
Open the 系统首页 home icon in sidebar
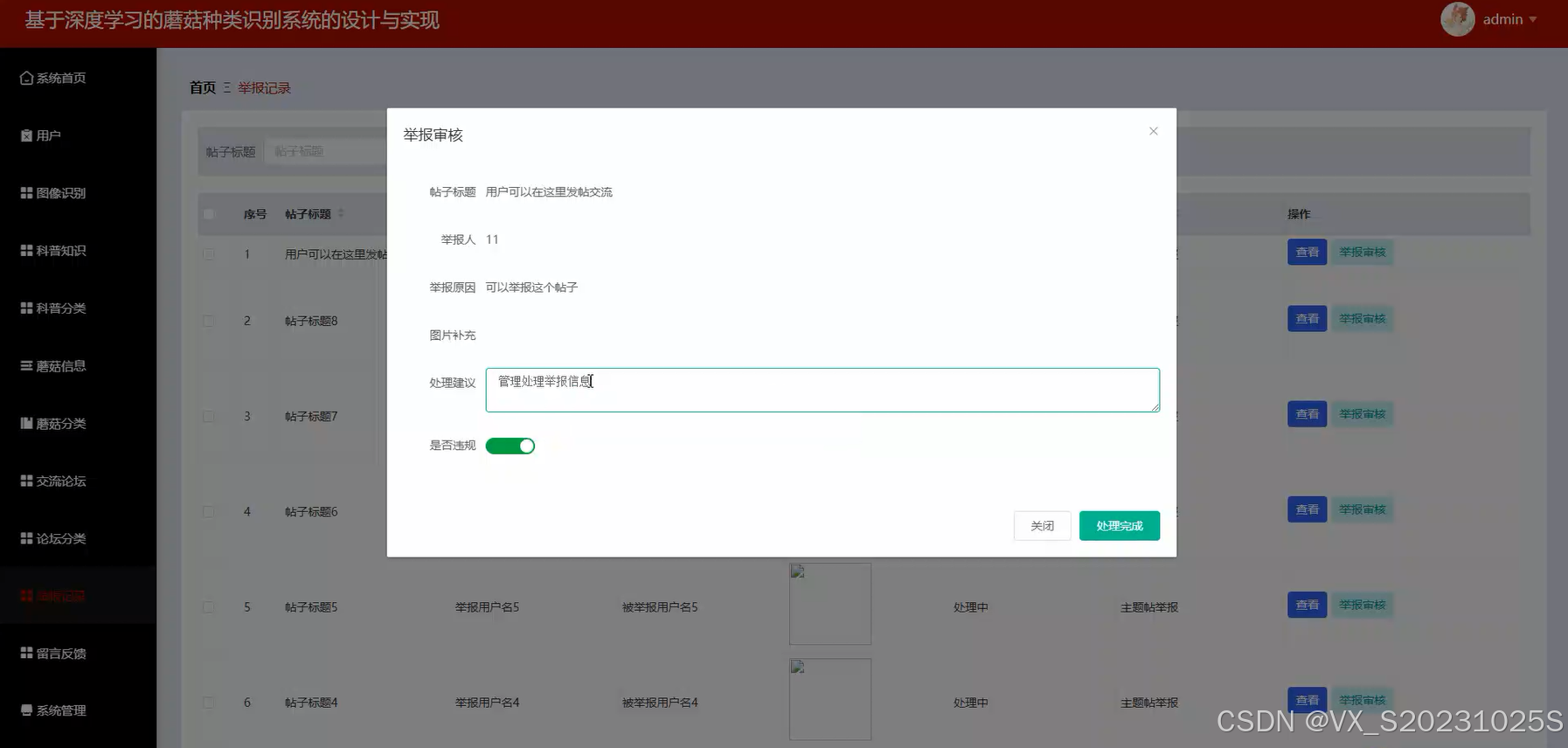point(26,78)
